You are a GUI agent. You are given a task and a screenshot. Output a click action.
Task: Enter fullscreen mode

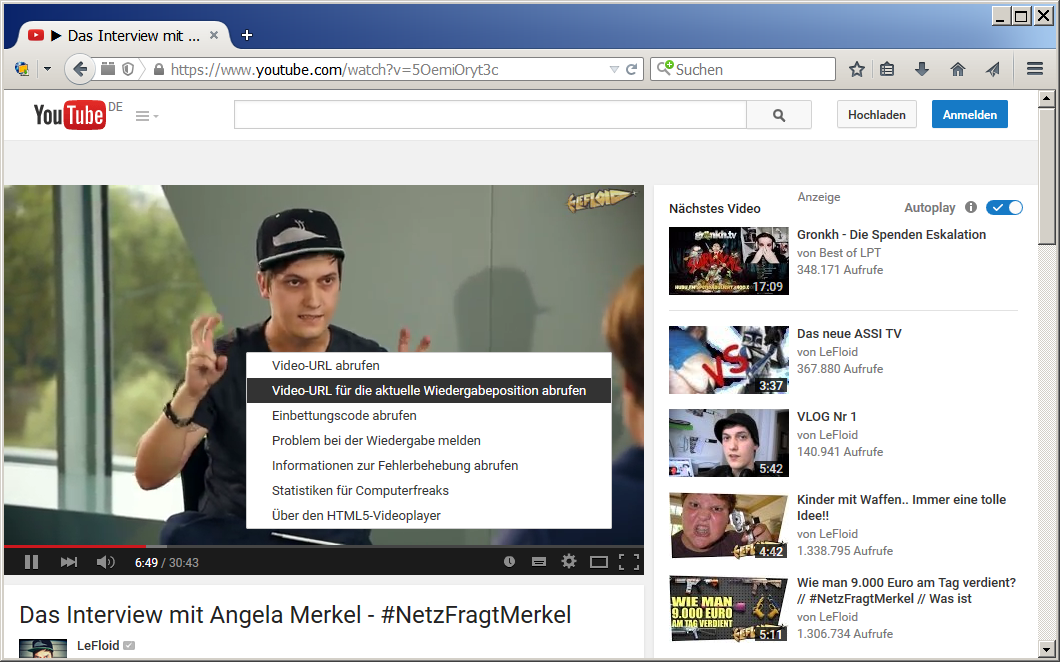coord(629,562)
